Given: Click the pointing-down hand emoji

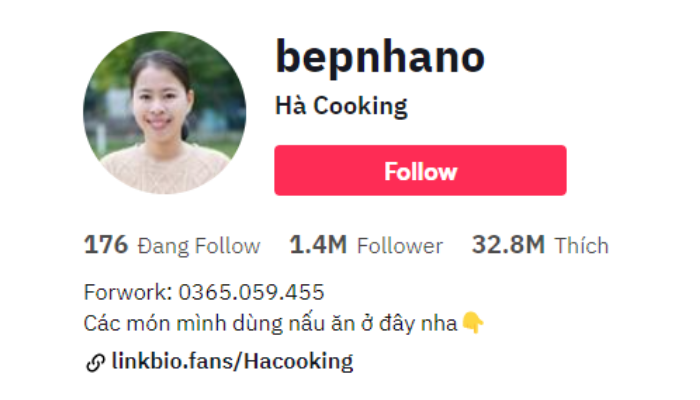Looking at the screenshot, I should (x=472, y=322).
